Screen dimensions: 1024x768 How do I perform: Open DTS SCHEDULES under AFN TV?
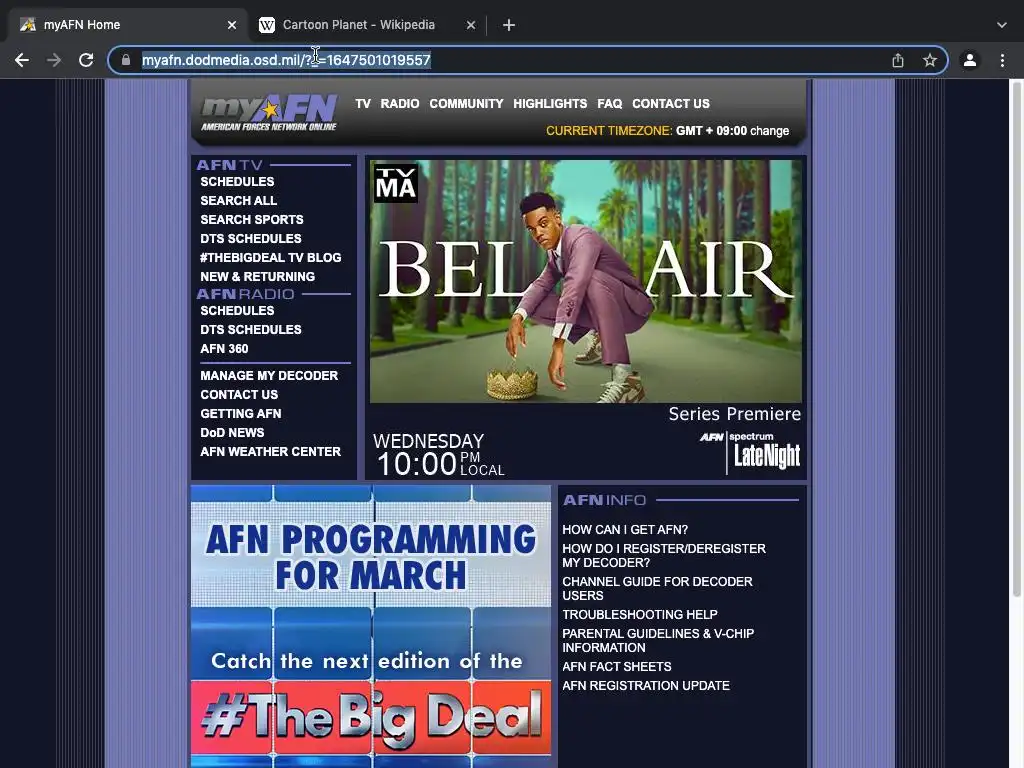point(251,238)
